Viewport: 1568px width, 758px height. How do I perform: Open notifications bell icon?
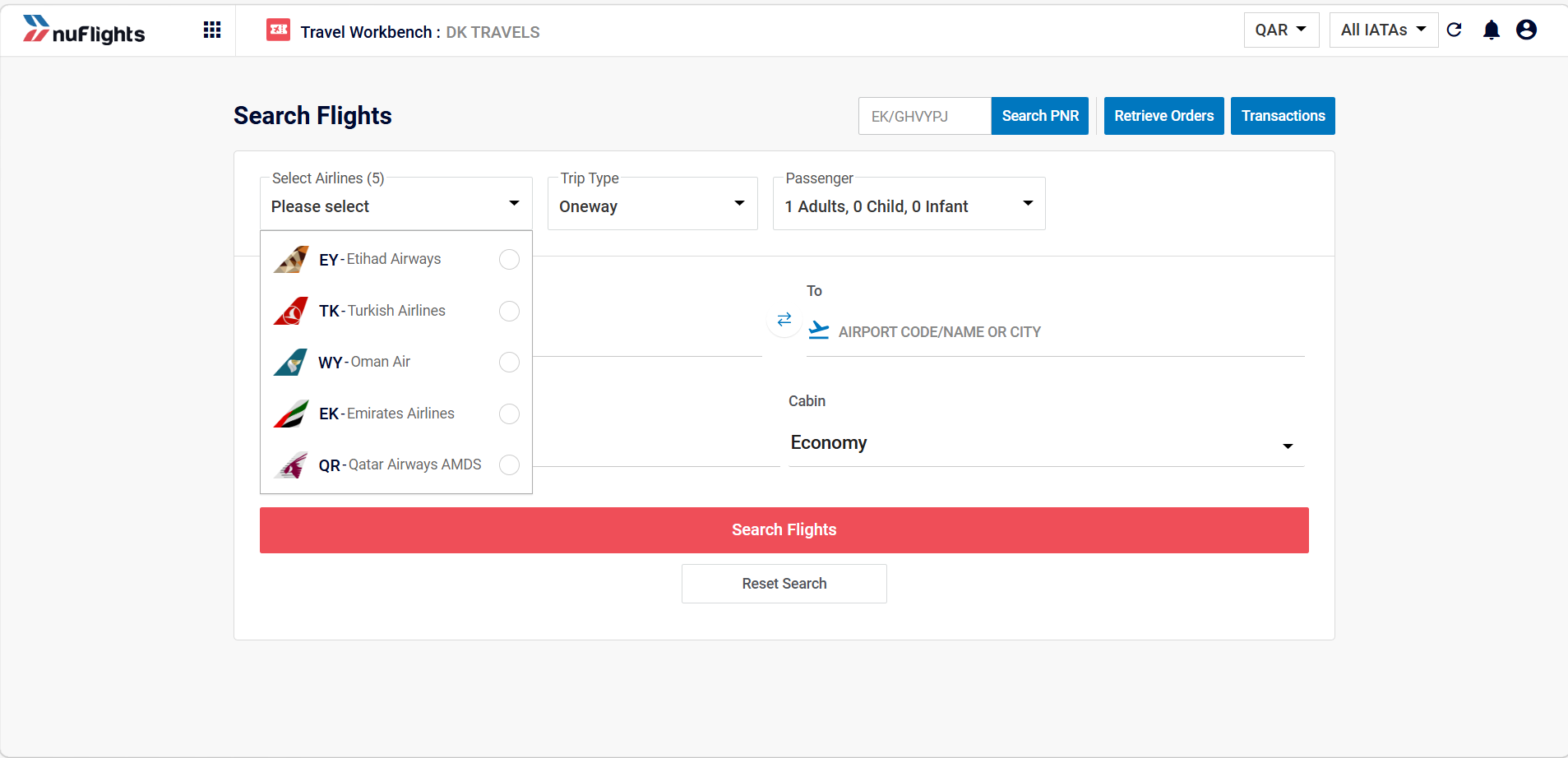coord(1492,30)
